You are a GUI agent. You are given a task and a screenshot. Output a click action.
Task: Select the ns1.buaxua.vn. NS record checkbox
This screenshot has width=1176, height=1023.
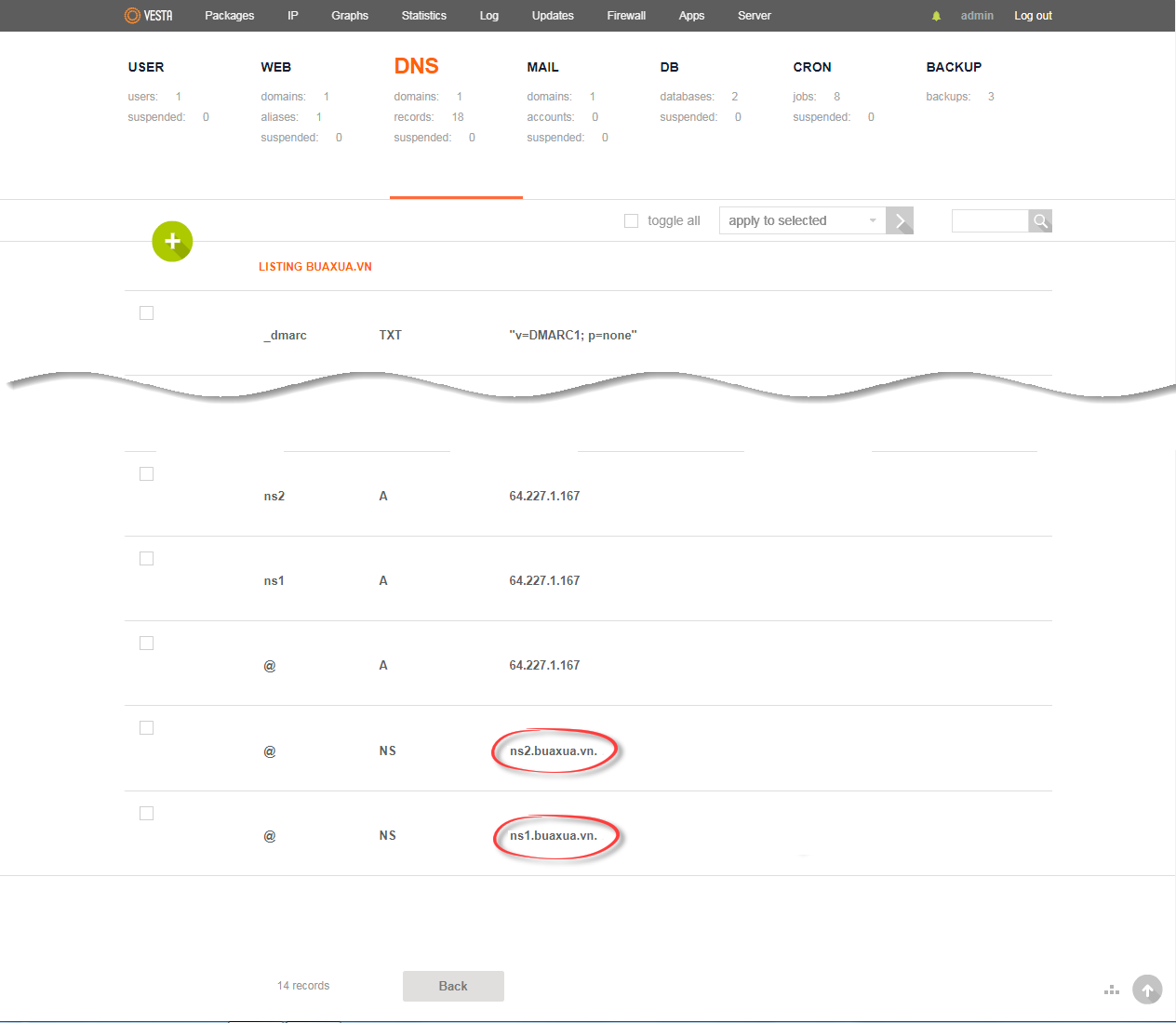(146, 813)
